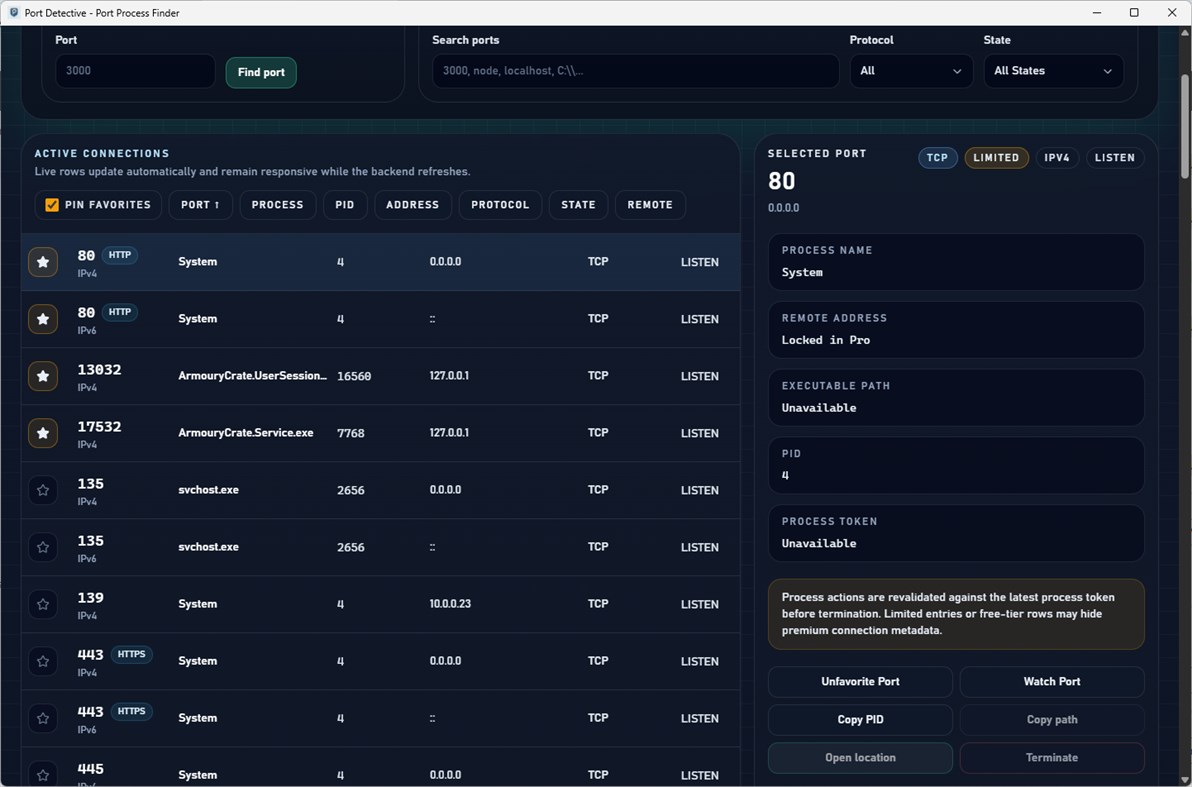Image resolution: width=1192 pixels, height=787 pixels.
Task: Click PID 7768 cell
Action: (350, 433)
